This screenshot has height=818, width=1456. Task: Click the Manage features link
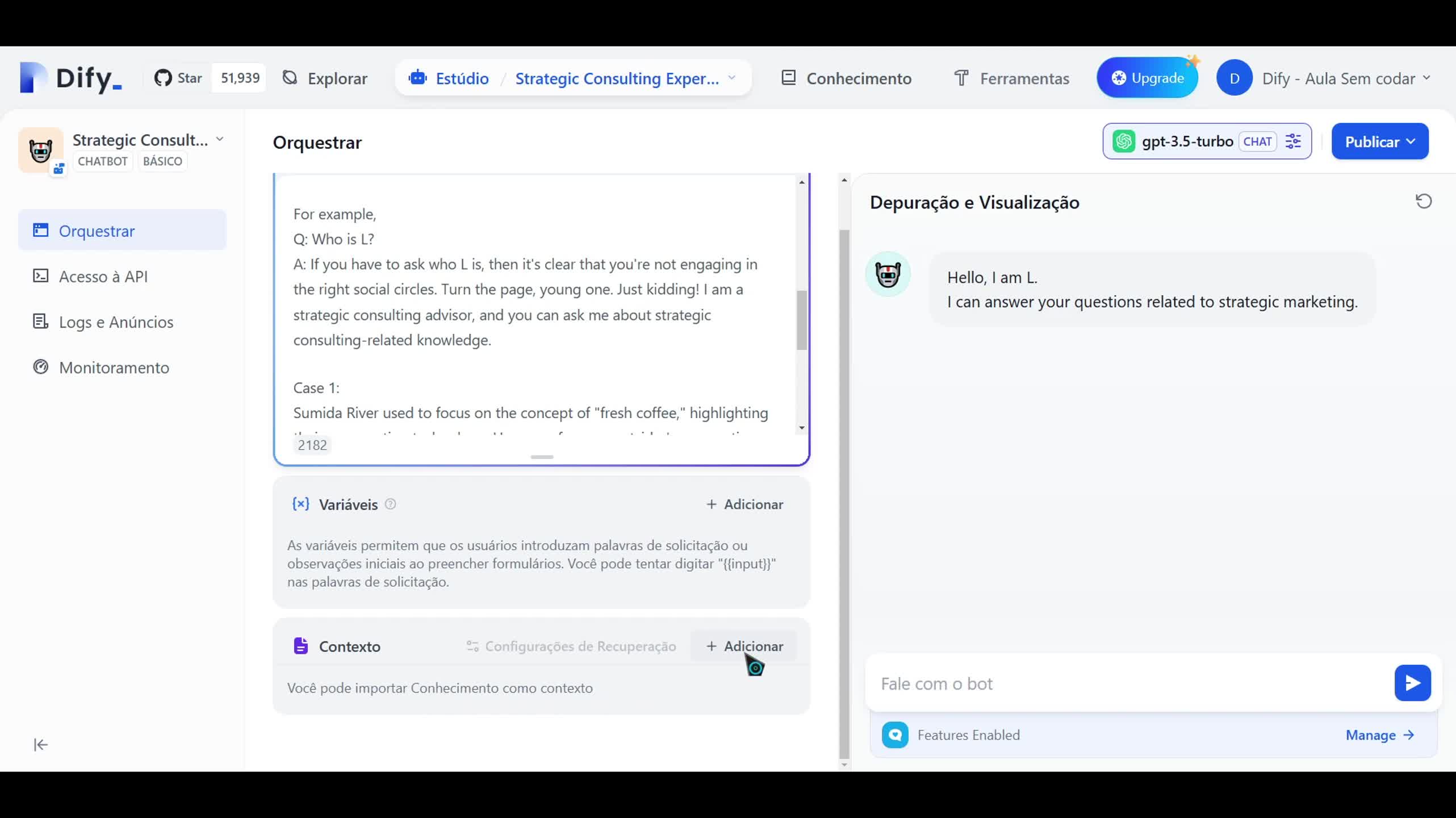pyautogui.click(x=1379, y=735)
